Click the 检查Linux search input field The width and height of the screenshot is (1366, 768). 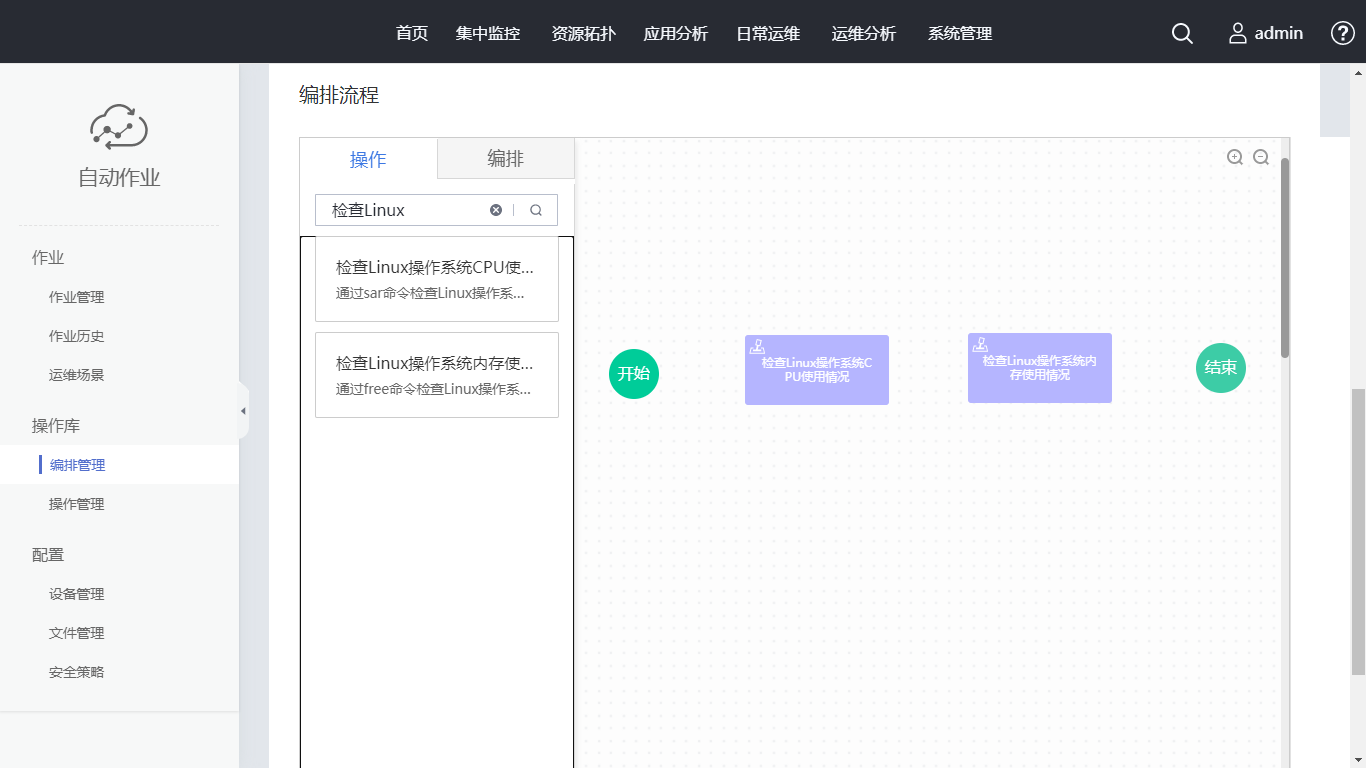pos(405,210)
